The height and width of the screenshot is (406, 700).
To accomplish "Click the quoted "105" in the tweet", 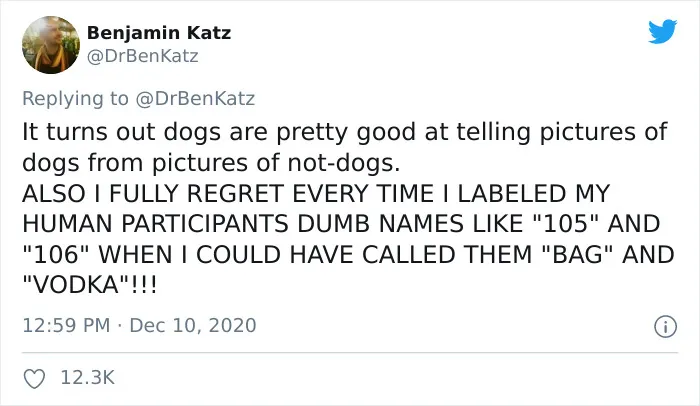I will (566, 224).
